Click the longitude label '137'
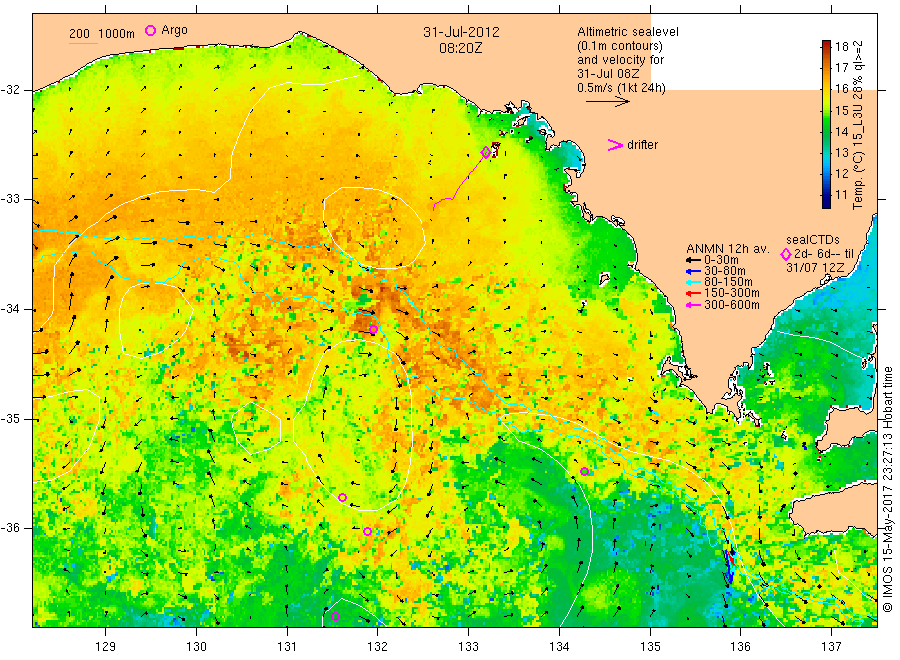Screen dimensions: 900x660 coord(831,647)
